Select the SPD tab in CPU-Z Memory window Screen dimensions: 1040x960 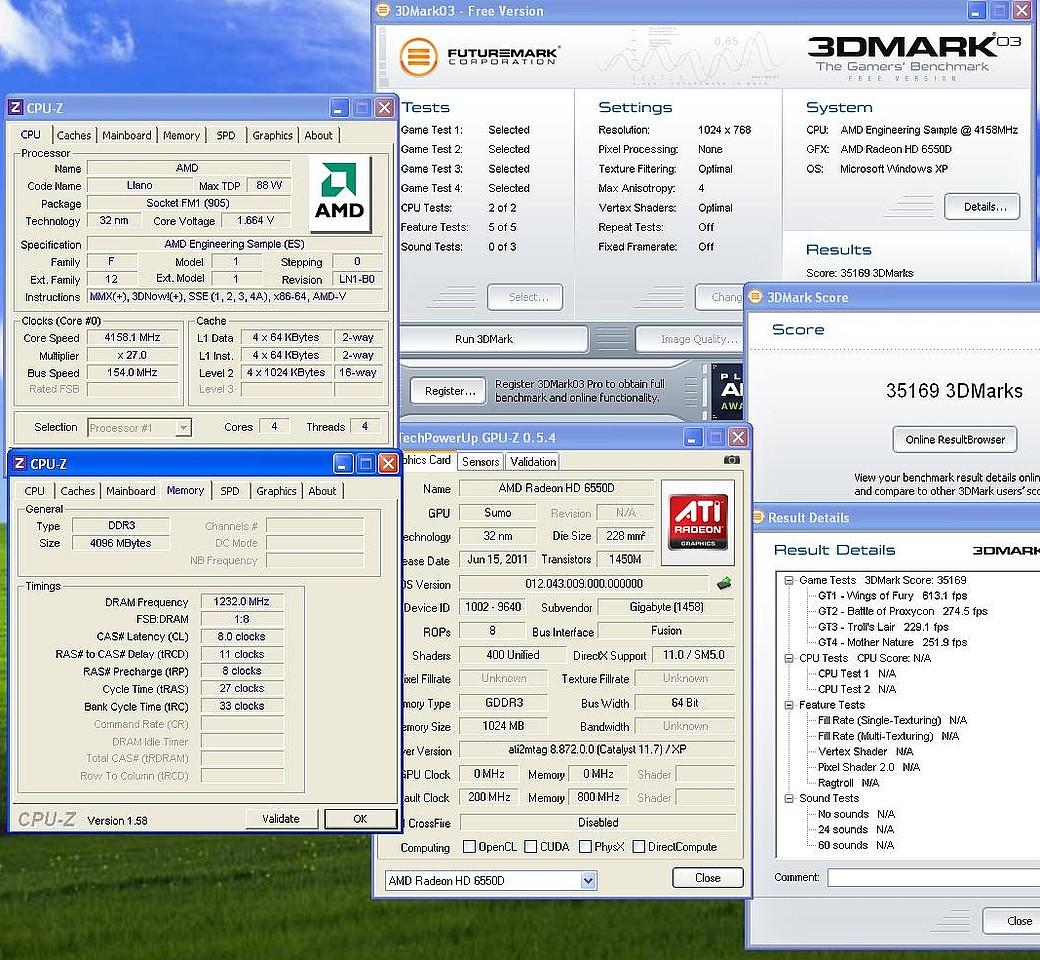click(229, 491)
